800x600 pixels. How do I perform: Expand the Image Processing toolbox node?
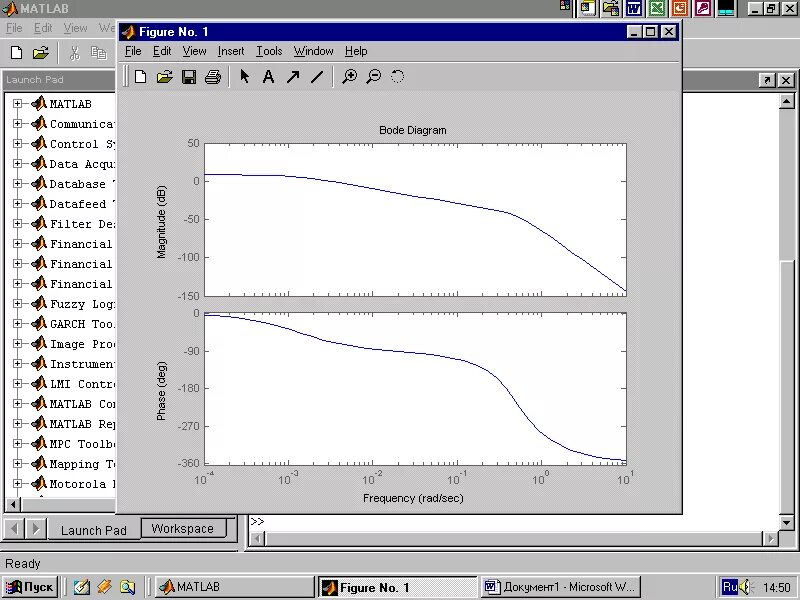[x=17, y=343]
